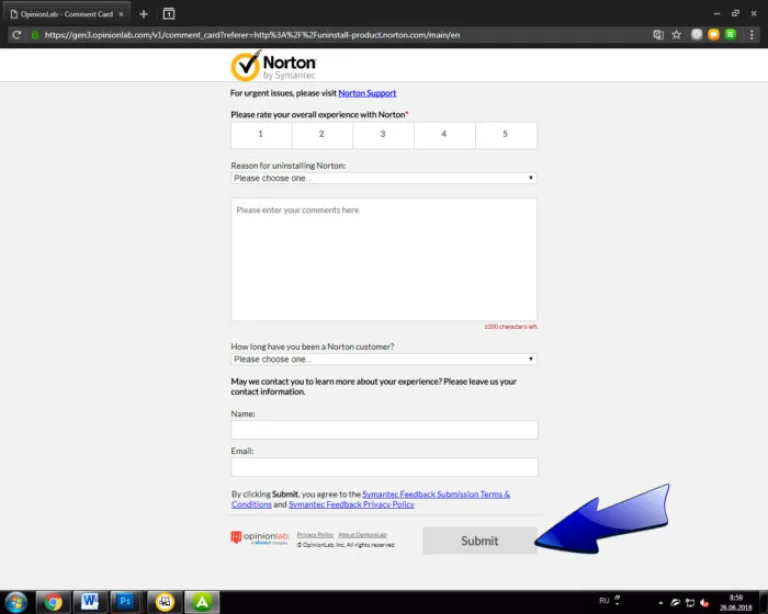The image size is (768, 614).
Task: Open the Norton Support link
Action: pyautogui.click(x=367, y=93)
